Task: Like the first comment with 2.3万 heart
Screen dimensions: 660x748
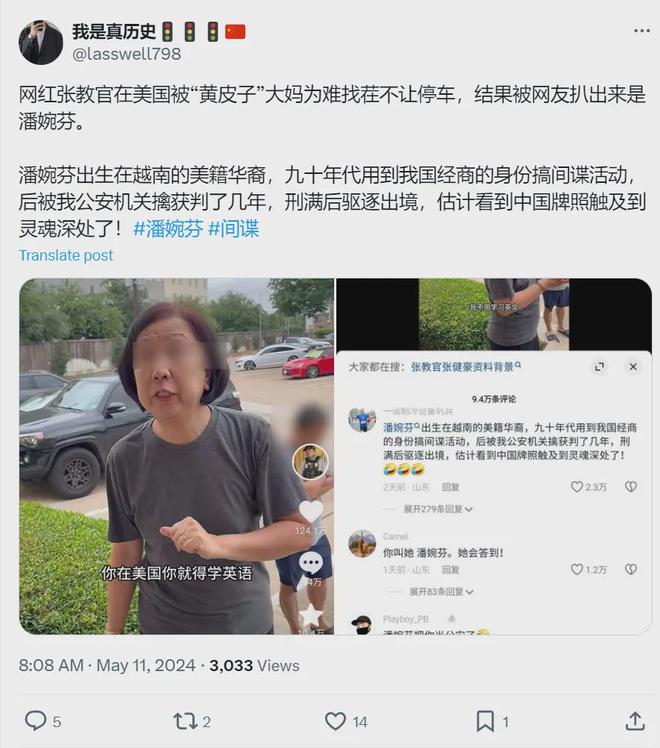Action: pyautogui.click(x=577, y=487)
